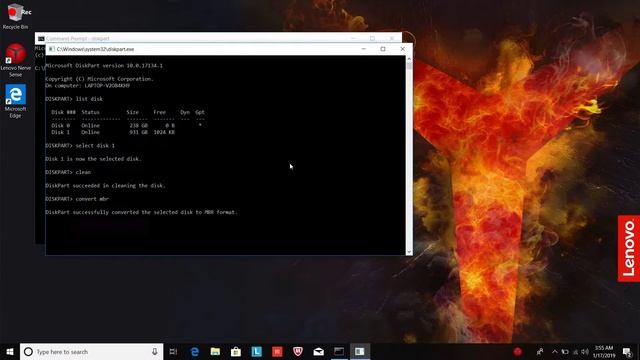Click the 'successfully converted' message line

(x=141, y=212)
